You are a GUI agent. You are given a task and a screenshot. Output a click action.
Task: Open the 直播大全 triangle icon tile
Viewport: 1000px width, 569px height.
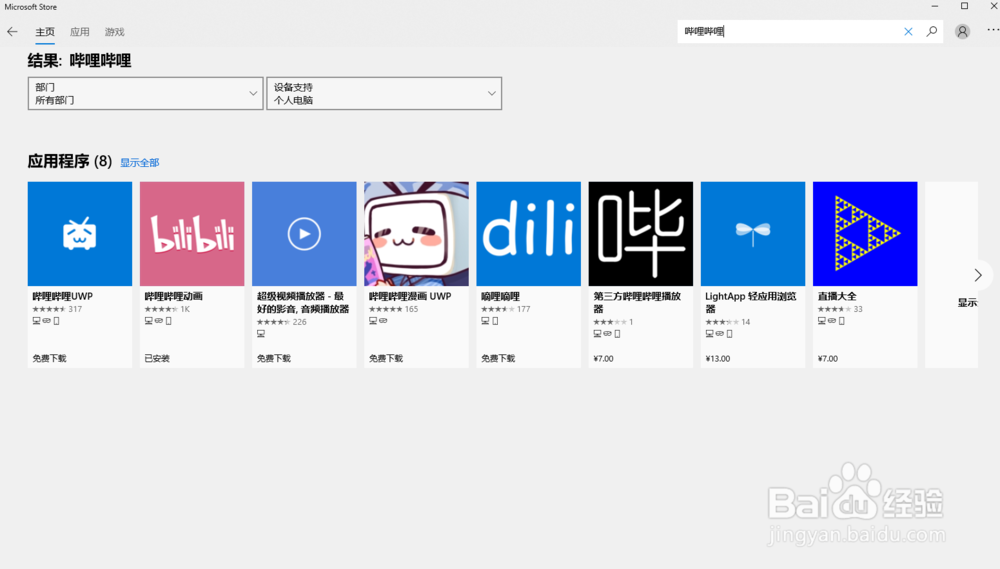pos(865,233)
